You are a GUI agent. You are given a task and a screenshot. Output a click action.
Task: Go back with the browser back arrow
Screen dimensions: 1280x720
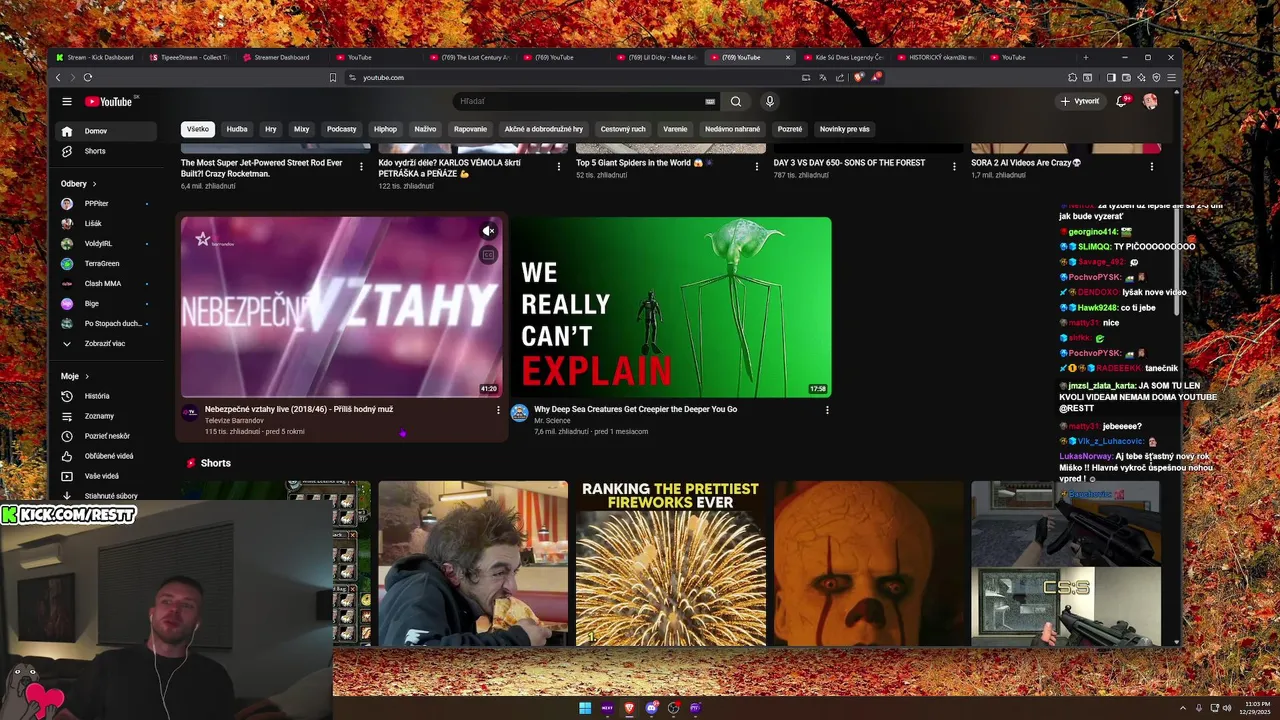click(58, 77)
